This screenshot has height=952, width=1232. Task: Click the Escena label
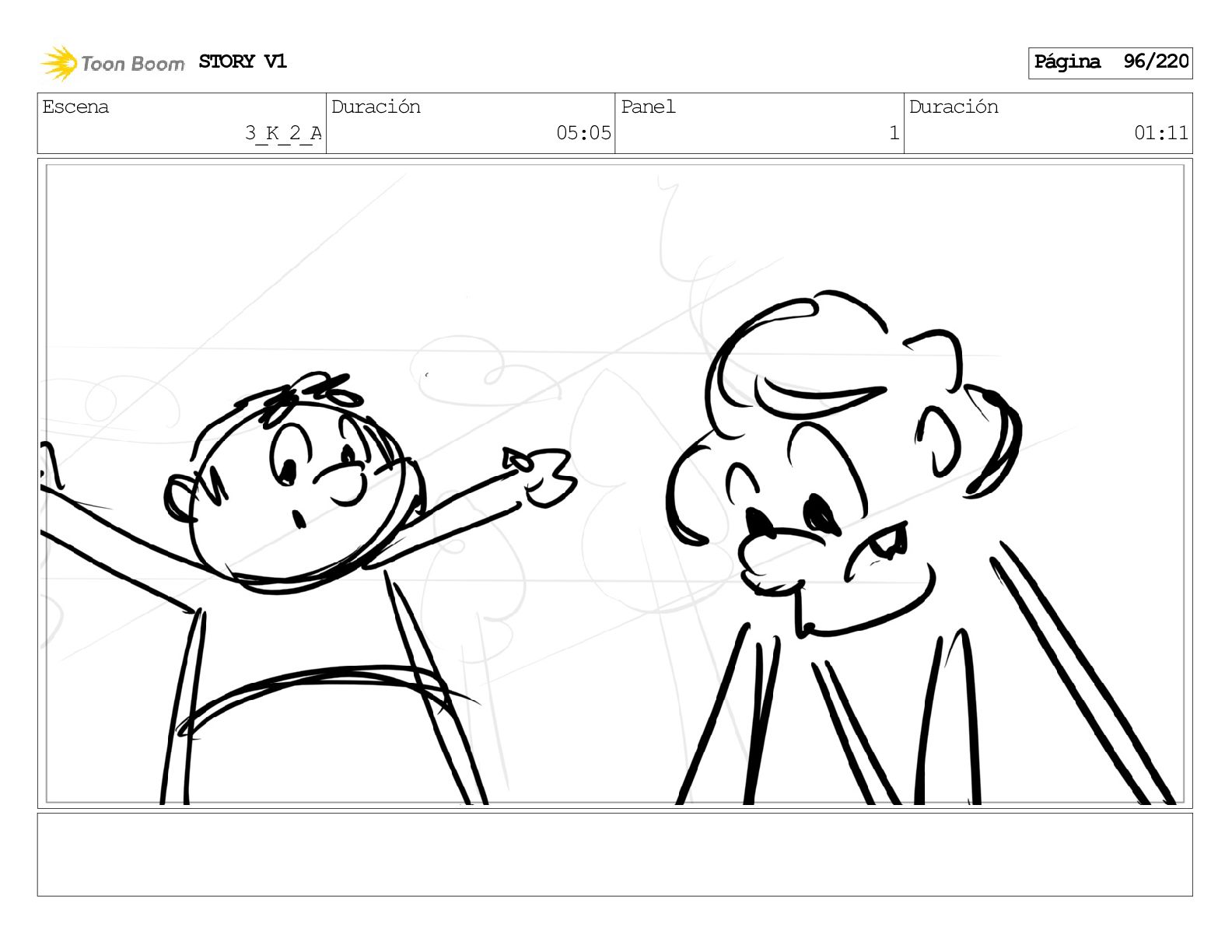click(x=75, y=107)
